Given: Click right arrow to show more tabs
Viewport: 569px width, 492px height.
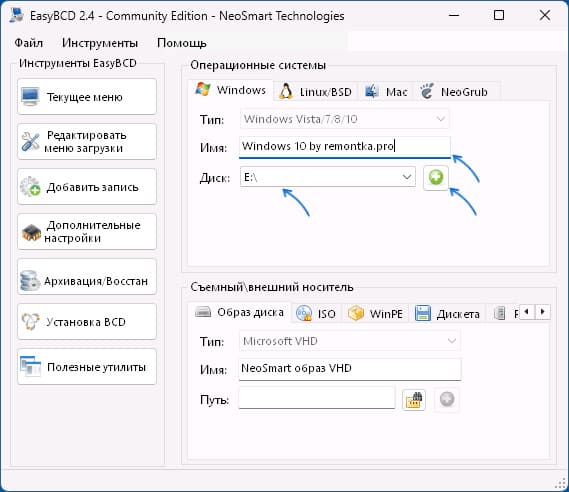Looking at the screenshot, I should pos(543,312).
